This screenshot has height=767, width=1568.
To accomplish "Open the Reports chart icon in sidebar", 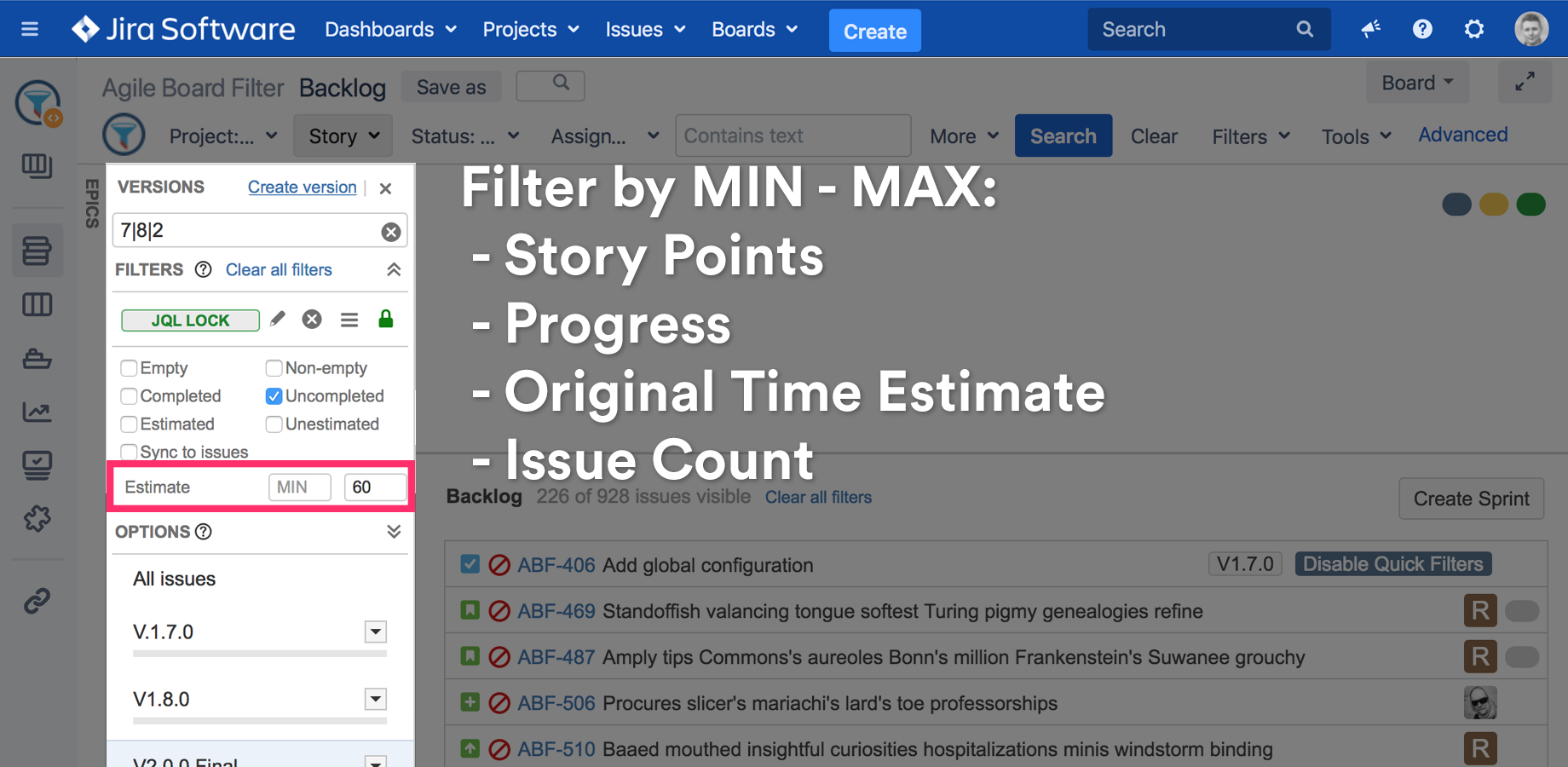I will pyautogui.click(x=37, y=412).
